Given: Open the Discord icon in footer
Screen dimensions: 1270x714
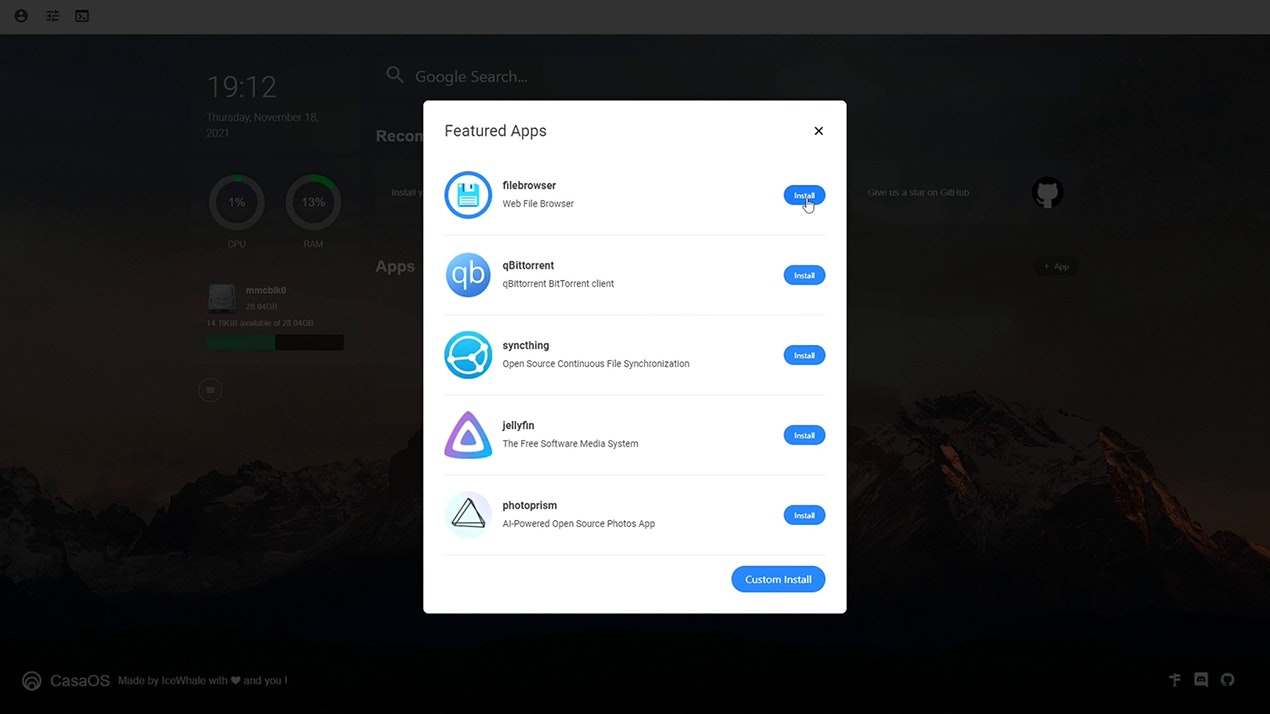Looking at the screenshot, I should [x=1201, y=680].
